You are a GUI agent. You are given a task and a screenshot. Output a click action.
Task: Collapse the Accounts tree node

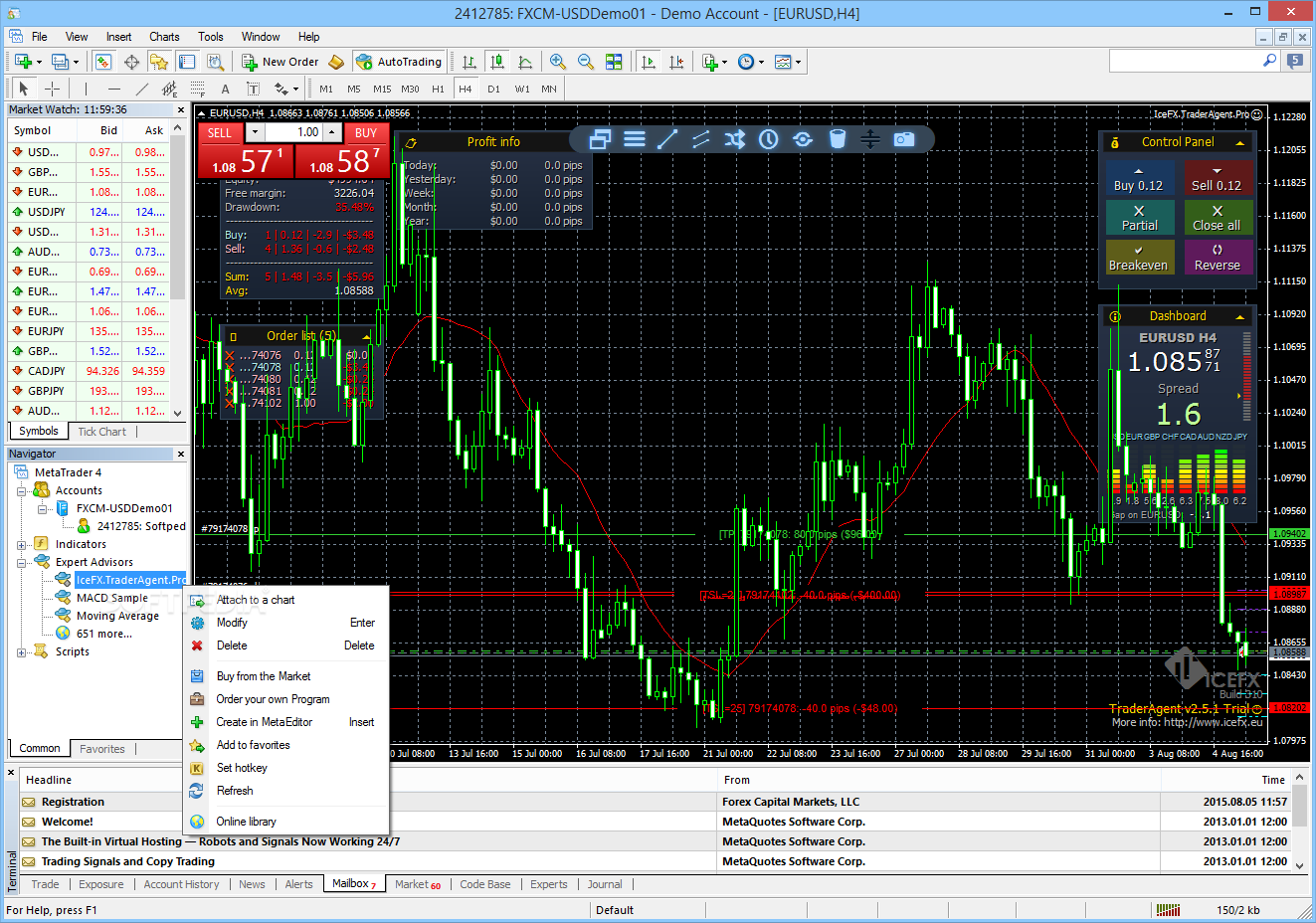pos(22,491)
